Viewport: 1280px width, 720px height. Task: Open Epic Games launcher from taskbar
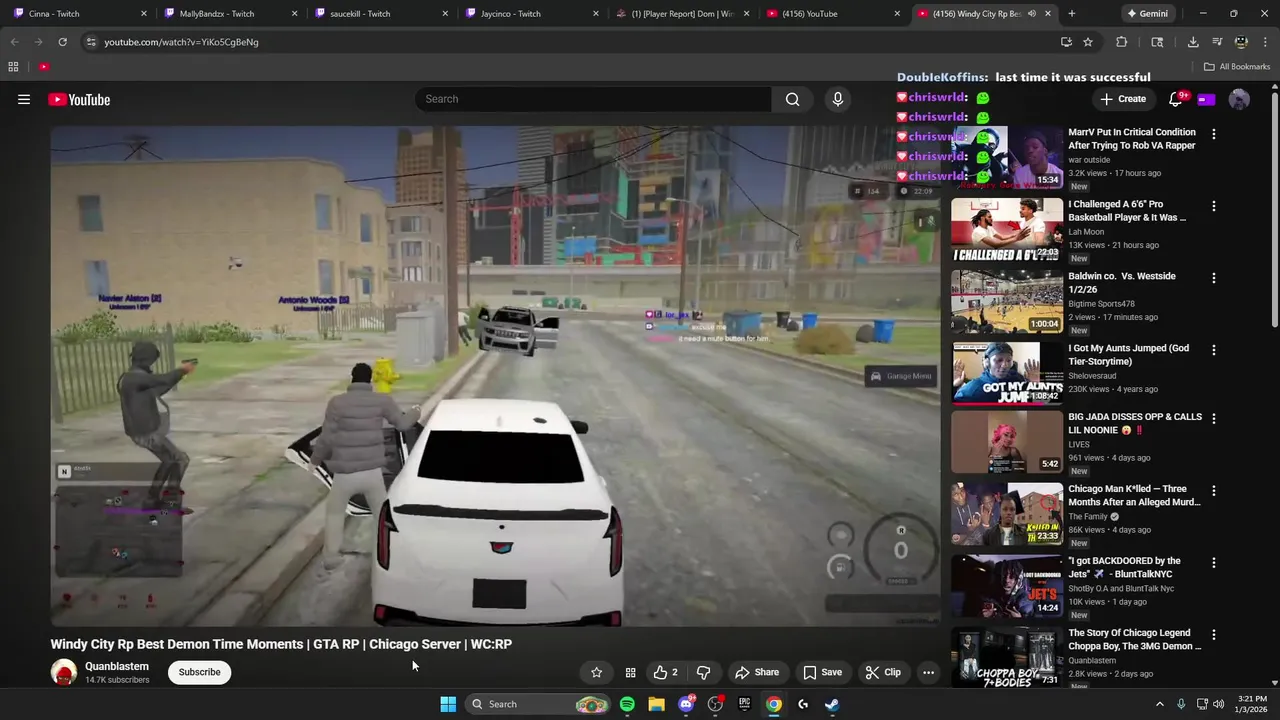tap(744, 704)
